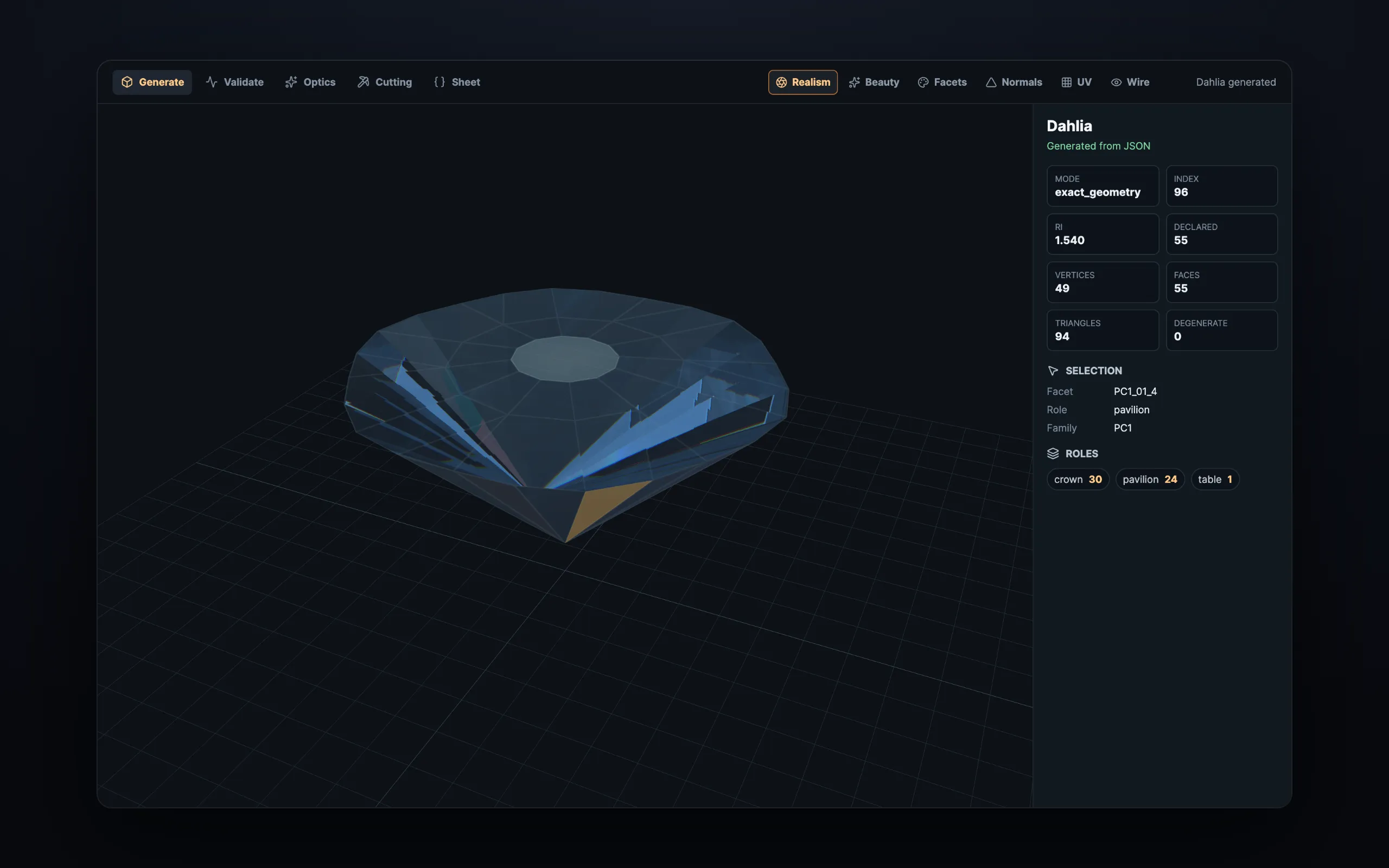Click the Generate cube icon
Image resolution: width=1389 pixels, height=868 pixels.
(x=127, y=82)
